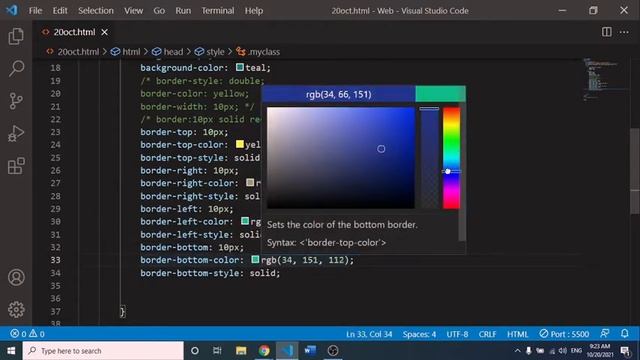Open the Run and Debug view
This screenshot has width=640, height=360.
pos(16,133)
